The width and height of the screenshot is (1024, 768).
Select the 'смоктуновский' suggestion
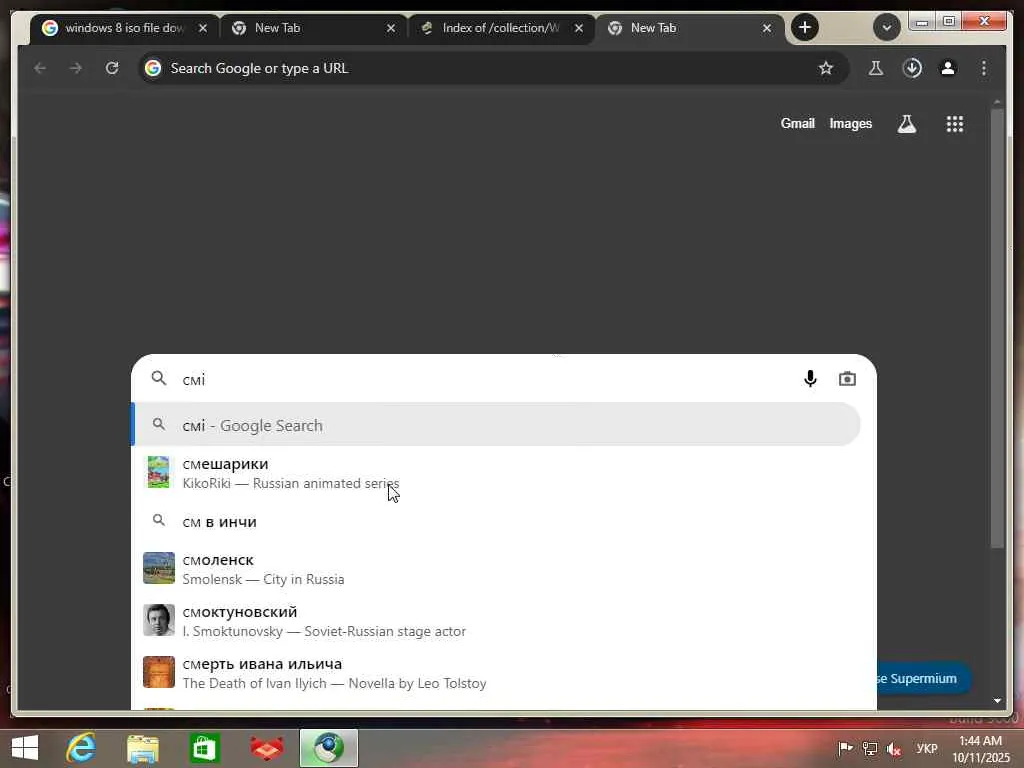(x=496, y=620)
